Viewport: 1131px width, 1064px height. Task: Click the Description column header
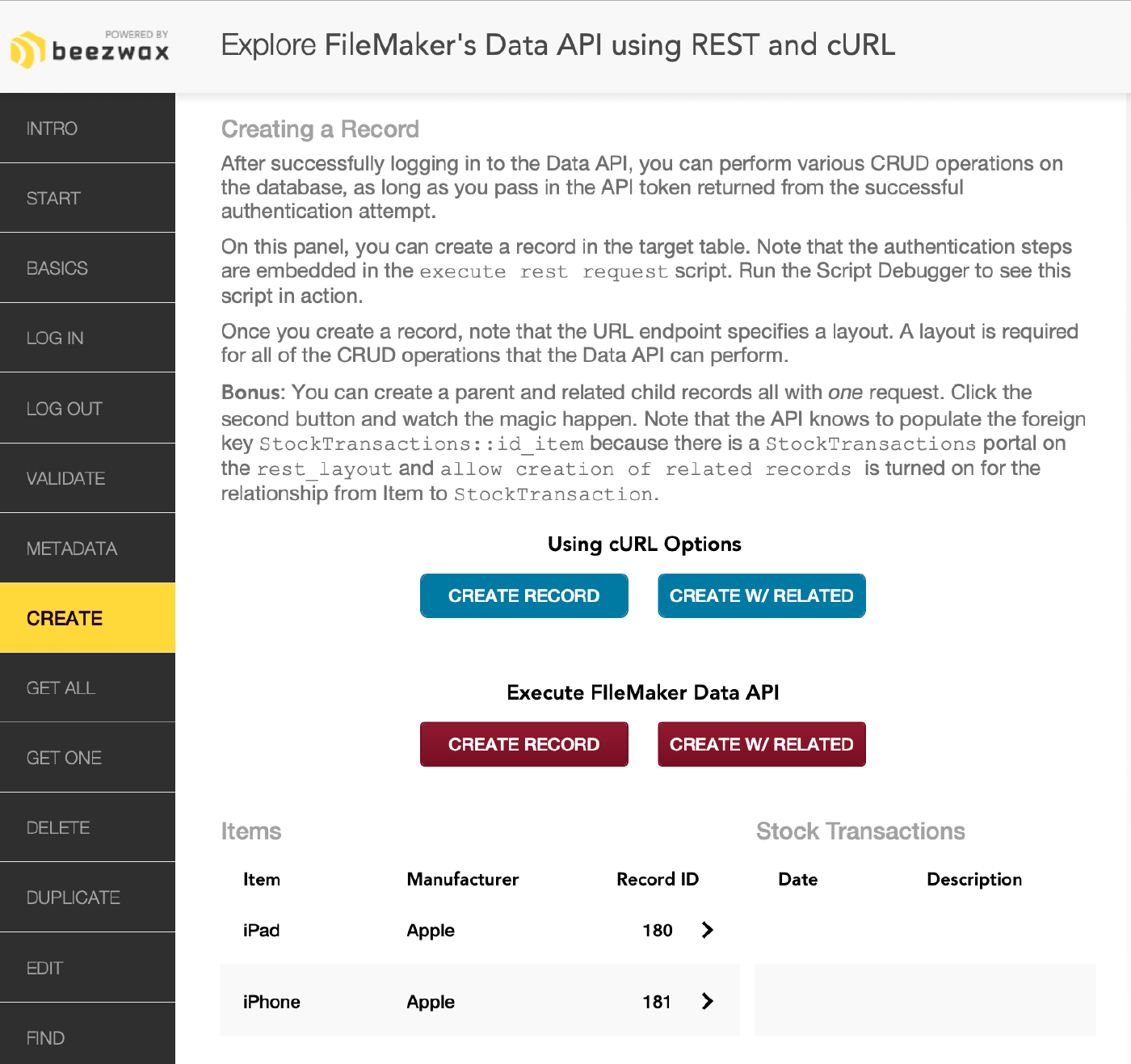[974, 880]
